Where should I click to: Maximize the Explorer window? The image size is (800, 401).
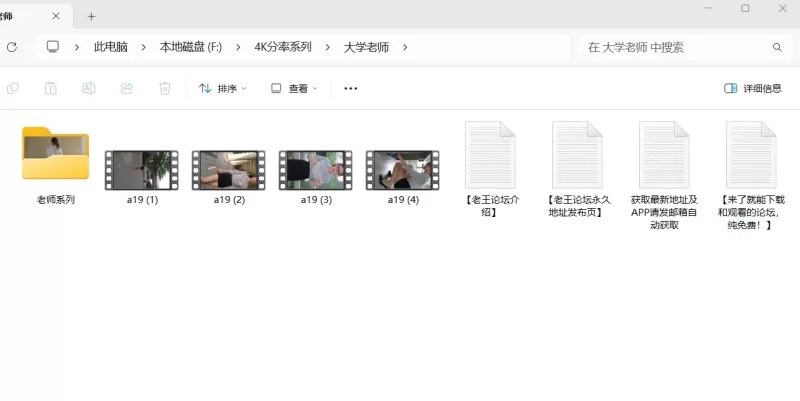[x=745, y=8]
